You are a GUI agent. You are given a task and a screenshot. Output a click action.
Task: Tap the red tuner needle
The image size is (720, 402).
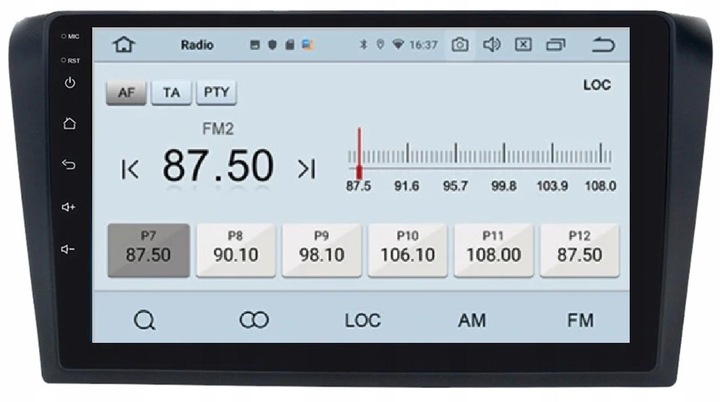pos(359,154)
